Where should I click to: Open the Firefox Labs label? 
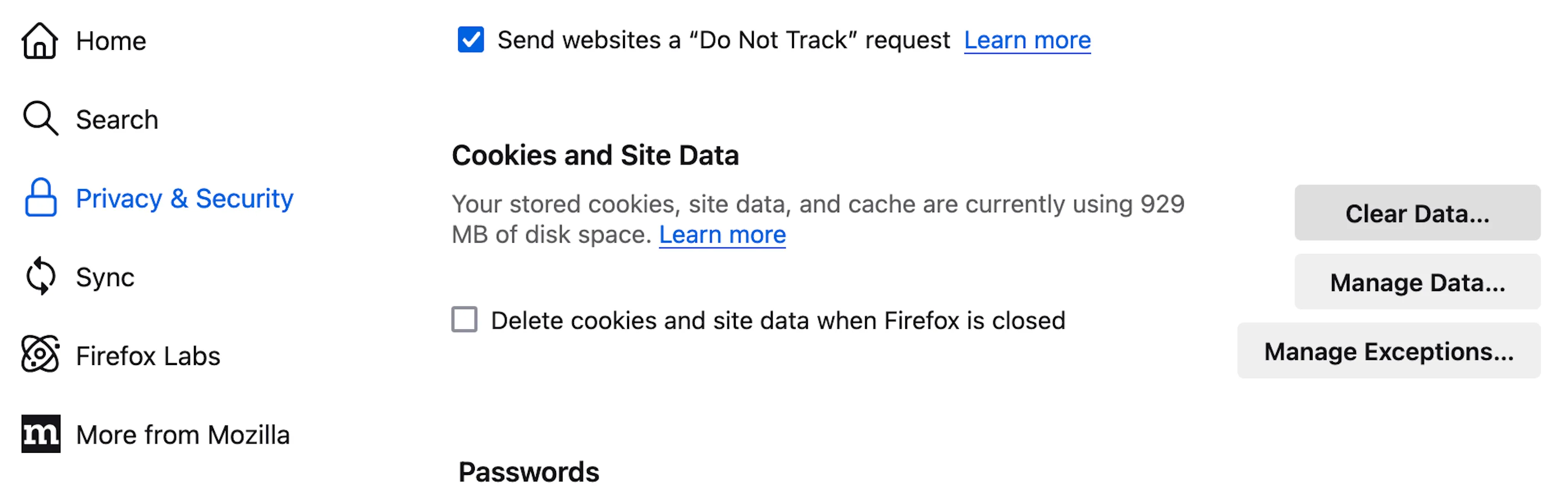pyautogui.click(x=148, y=356)
